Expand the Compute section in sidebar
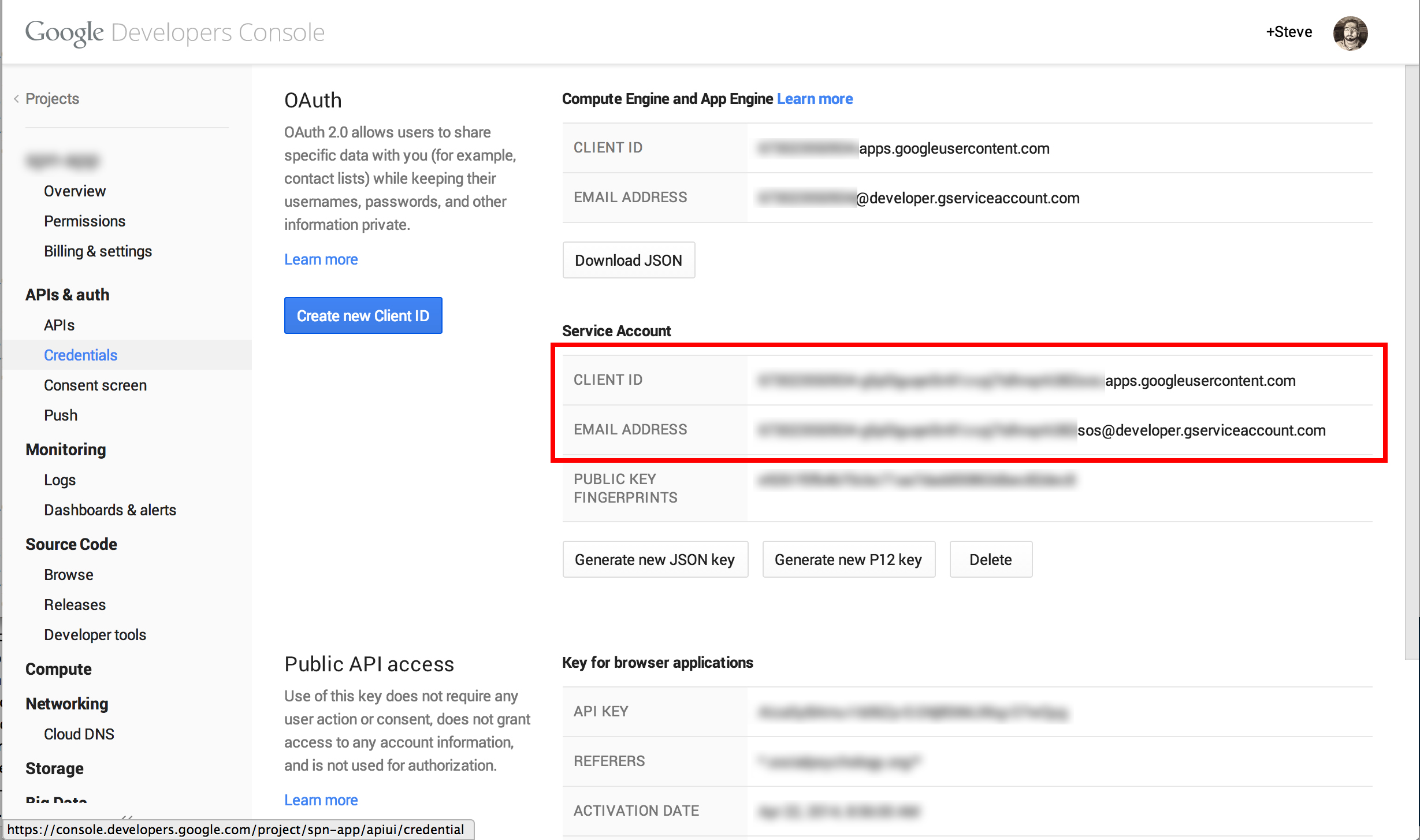 58,669
